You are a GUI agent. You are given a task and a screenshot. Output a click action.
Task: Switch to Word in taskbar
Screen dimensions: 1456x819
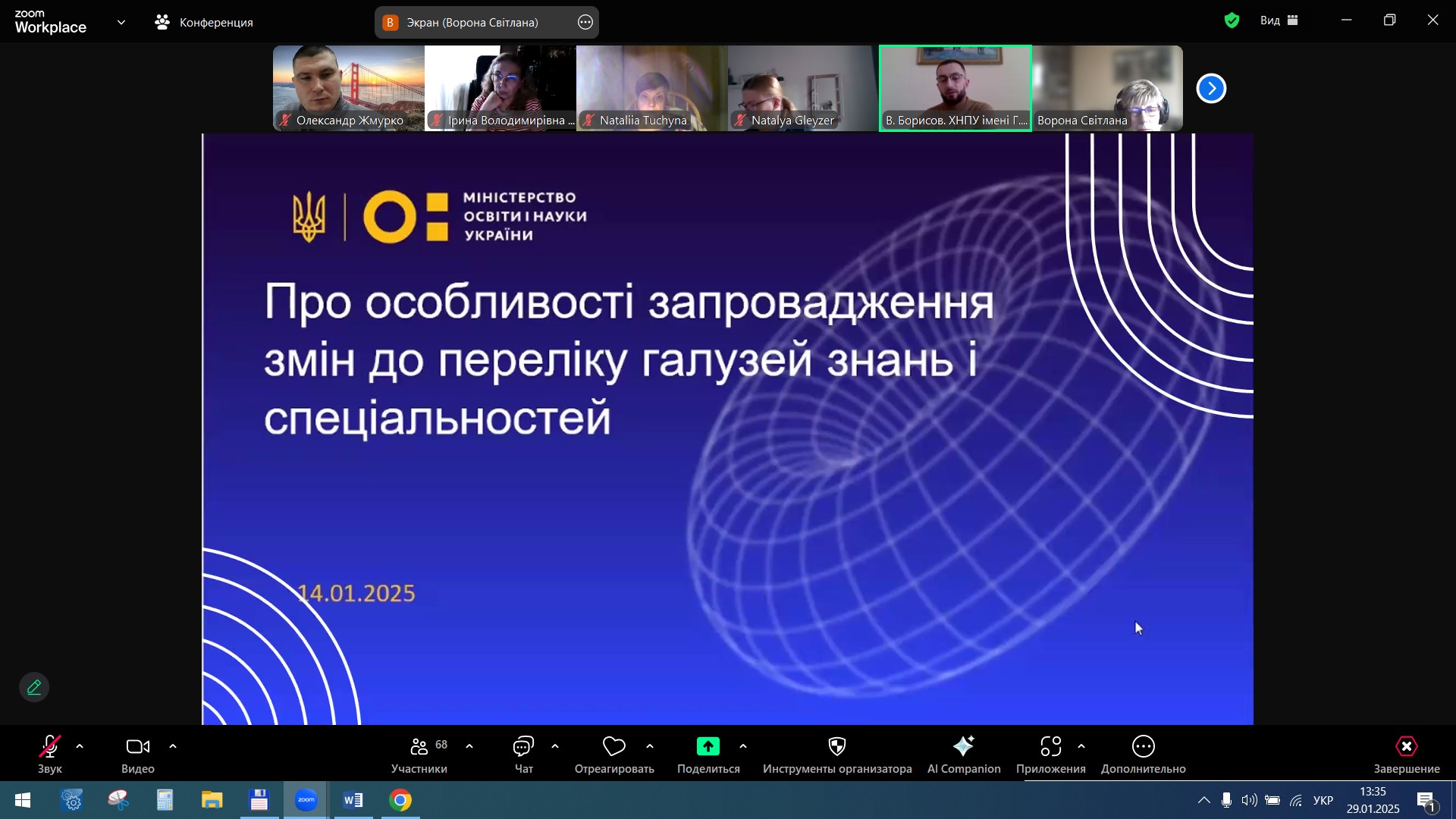pos(353,801)
